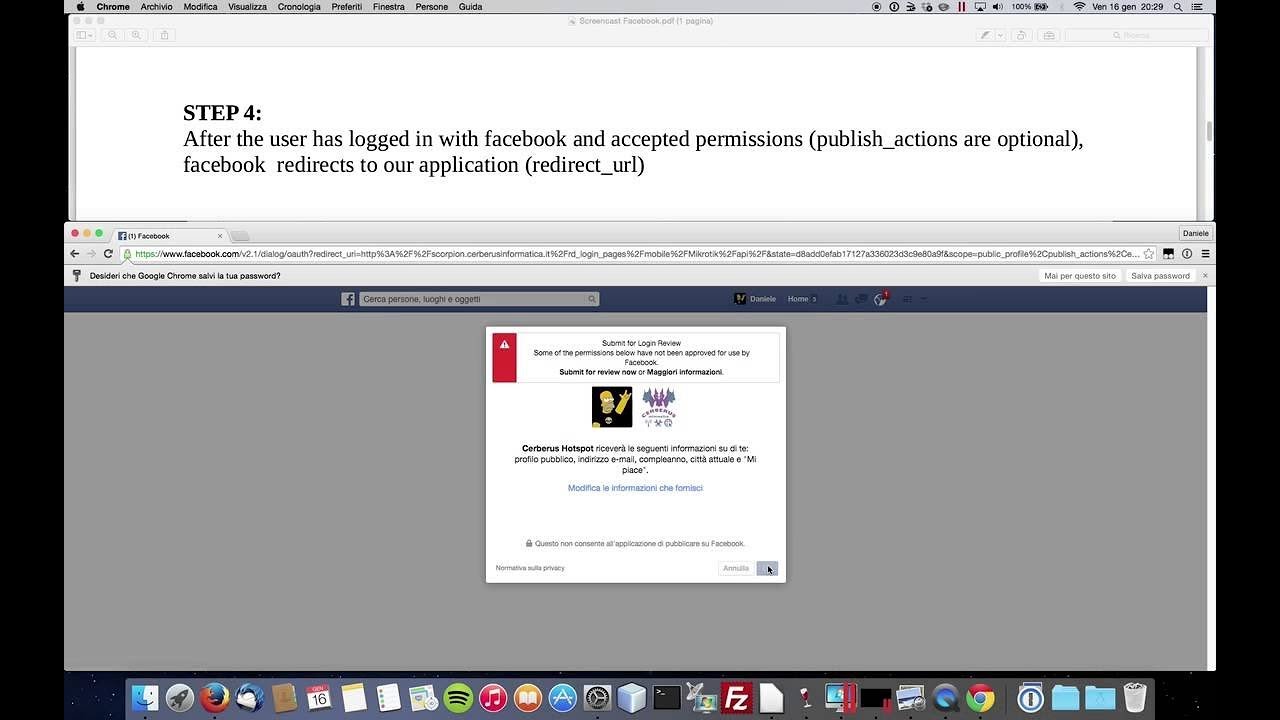Zoom in in the Preview toolbar

click(x=136, y=35)
